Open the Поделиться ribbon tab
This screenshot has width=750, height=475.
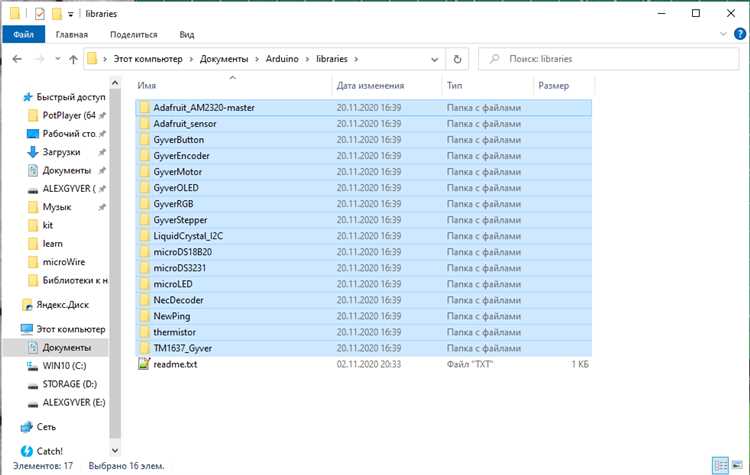(x=133, y=34)
